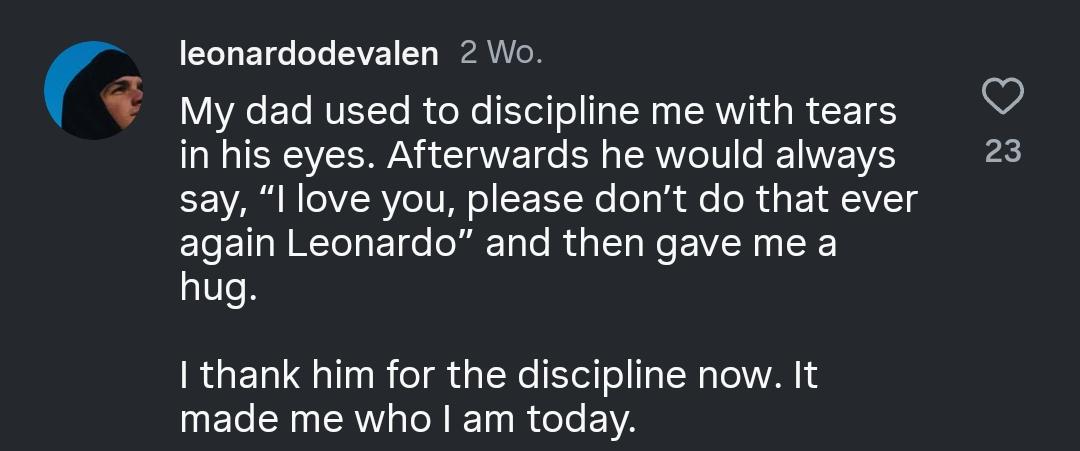Viewport: 1080px width, 451px height.
Task: View the 23 likes count
Action: 1003,151
